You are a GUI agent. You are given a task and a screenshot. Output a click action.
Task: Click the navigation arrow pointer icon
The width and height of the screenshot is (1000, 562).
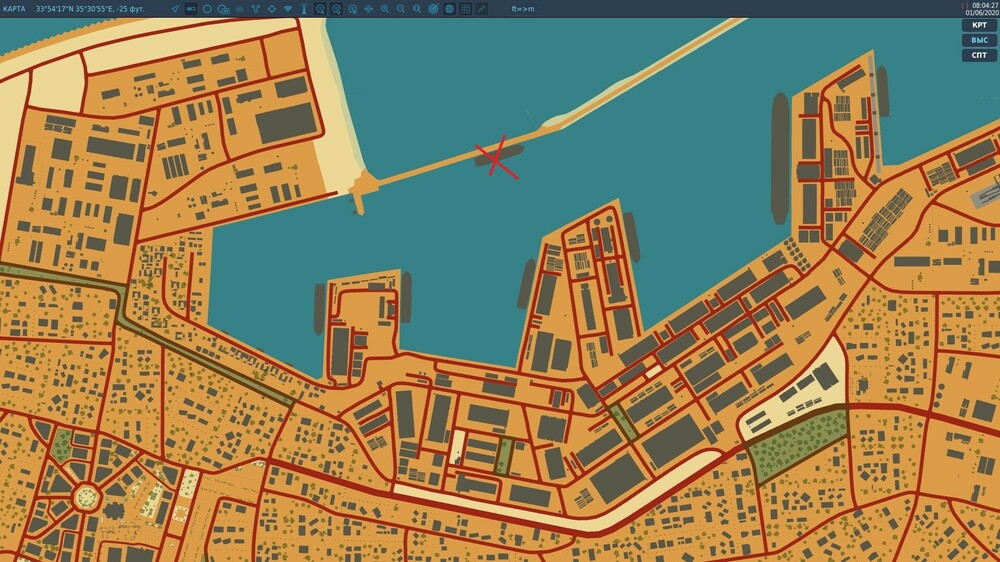point(175,9)
